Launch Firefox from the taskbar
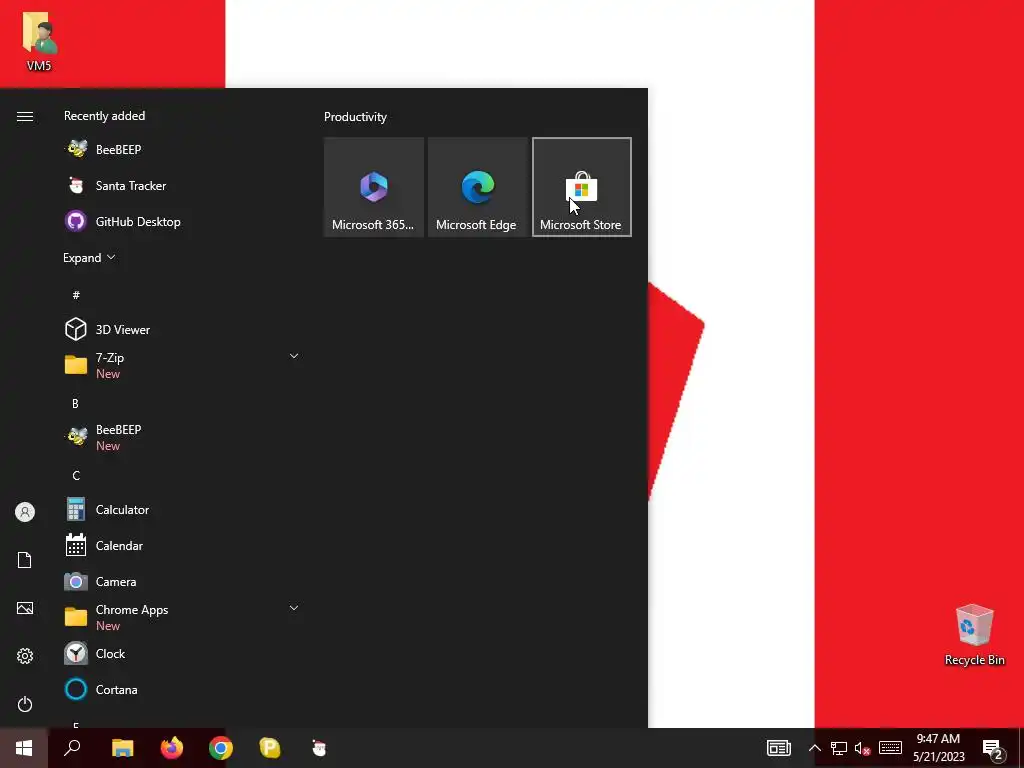The image size is (1024, 768). [172, 748]
